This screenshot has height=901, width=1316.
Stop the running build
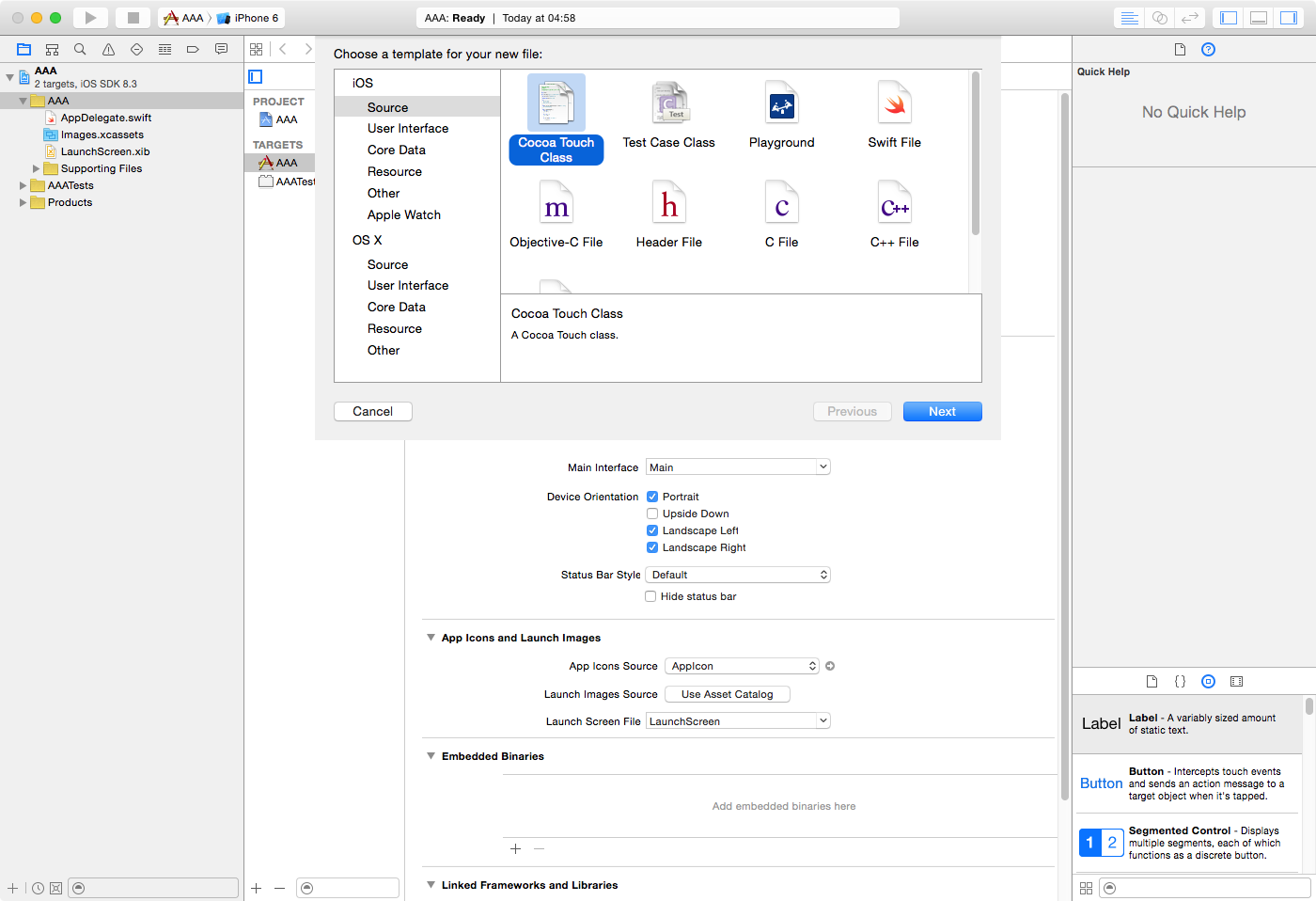click(133, 18)
